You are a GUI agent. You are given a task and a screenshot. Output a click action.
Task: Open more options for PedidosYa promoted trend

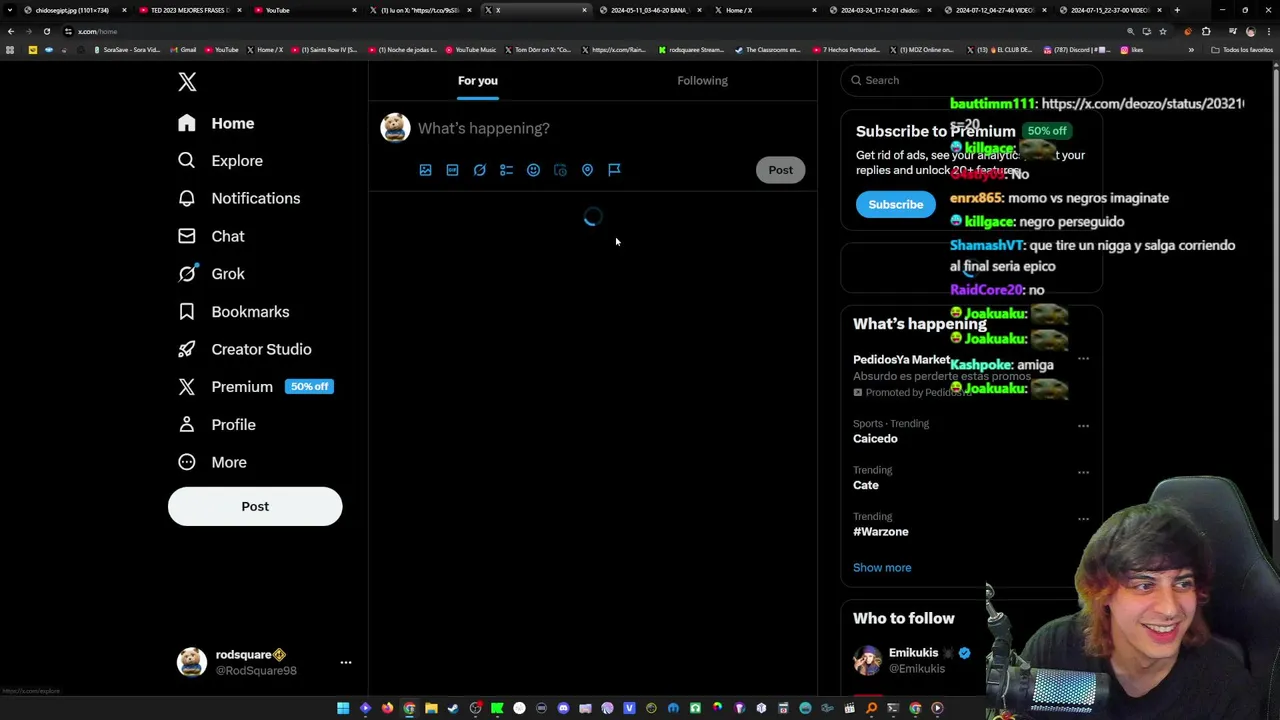[1083, 359]
